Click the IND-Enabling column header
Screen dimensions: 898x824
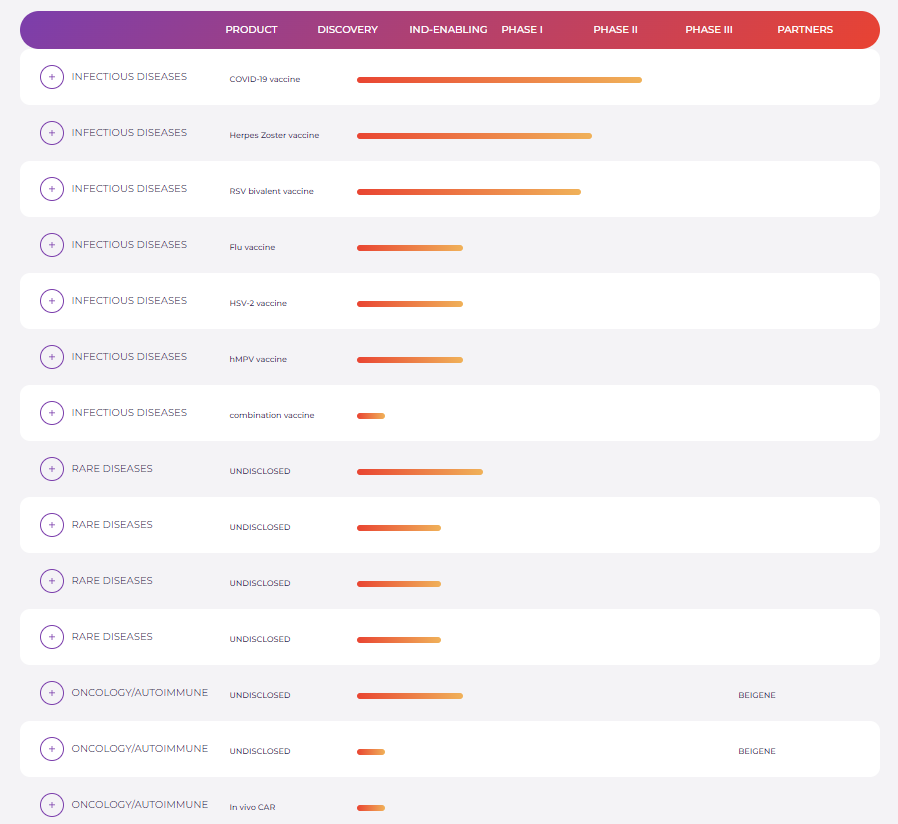(448, 30)
